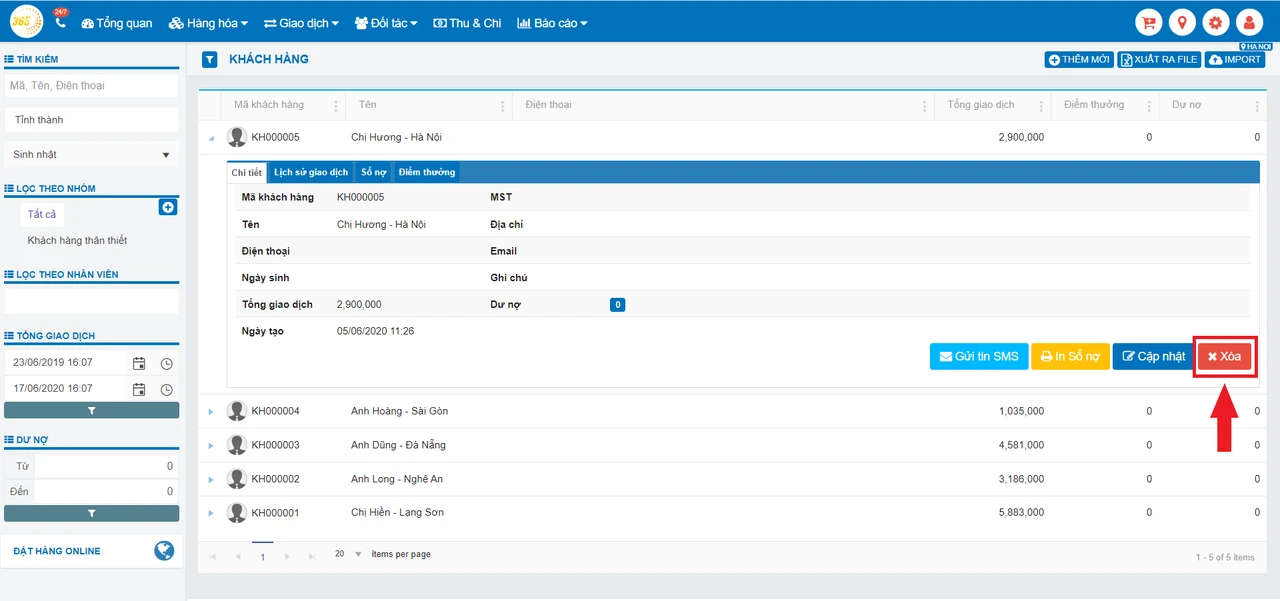Apply the Dư nợ range filter

tap(92, 513)
